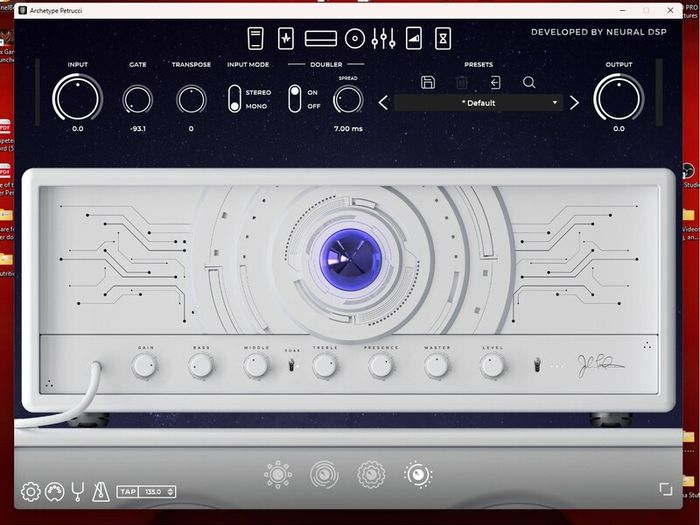This screenshot has width=700, height=525.
Task: Toggle the Doubler on/off switch
Action: (295, 99)
